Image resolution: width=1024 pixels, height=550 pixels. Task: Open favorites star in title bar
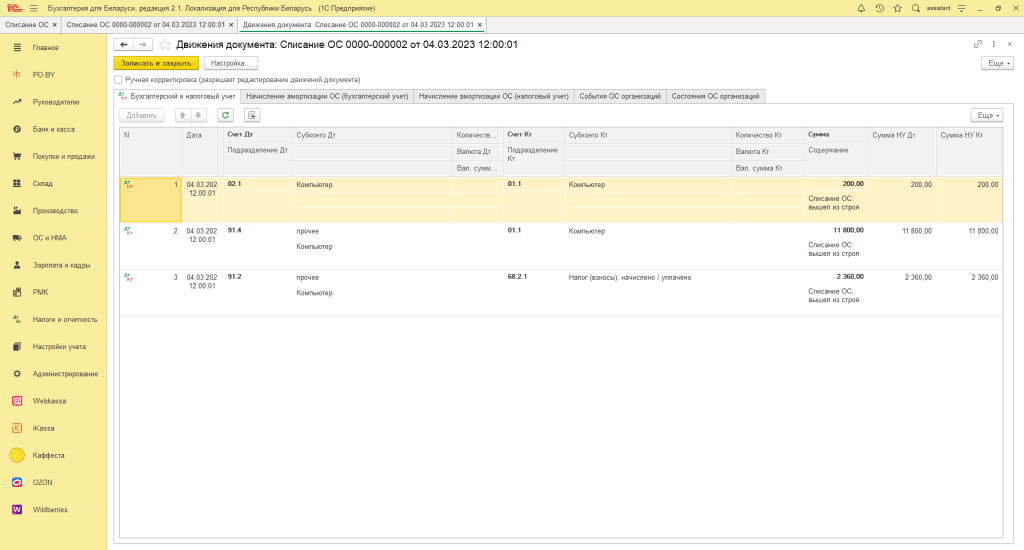(897, 8)
